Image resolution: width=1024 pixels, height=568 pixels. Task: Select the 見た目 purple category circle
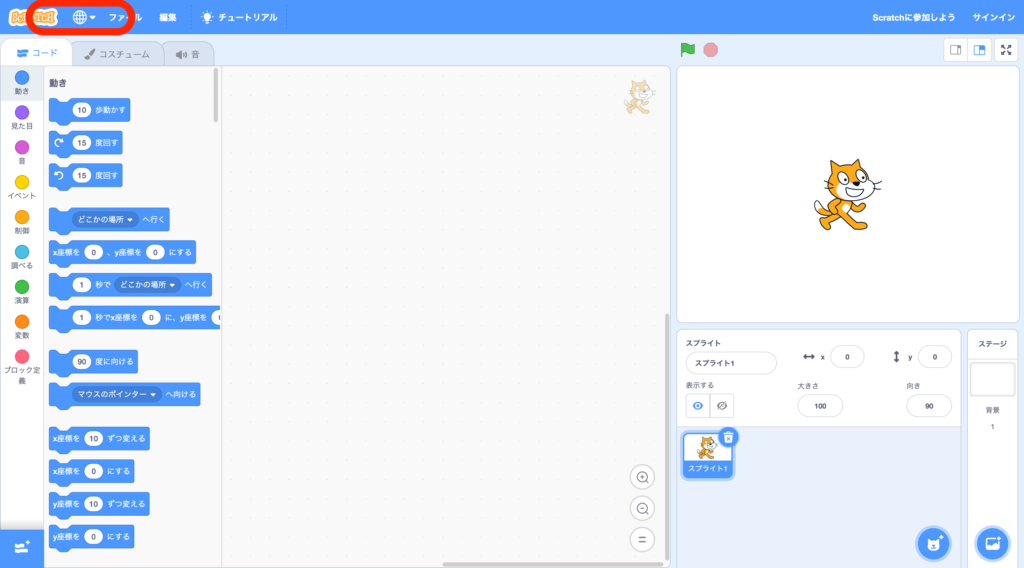click(x=22, y=112)
